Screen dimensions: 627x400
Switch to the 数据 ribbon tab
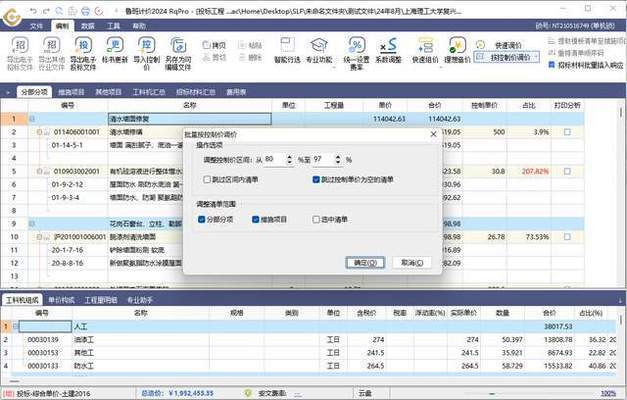[x=88, y=26]
